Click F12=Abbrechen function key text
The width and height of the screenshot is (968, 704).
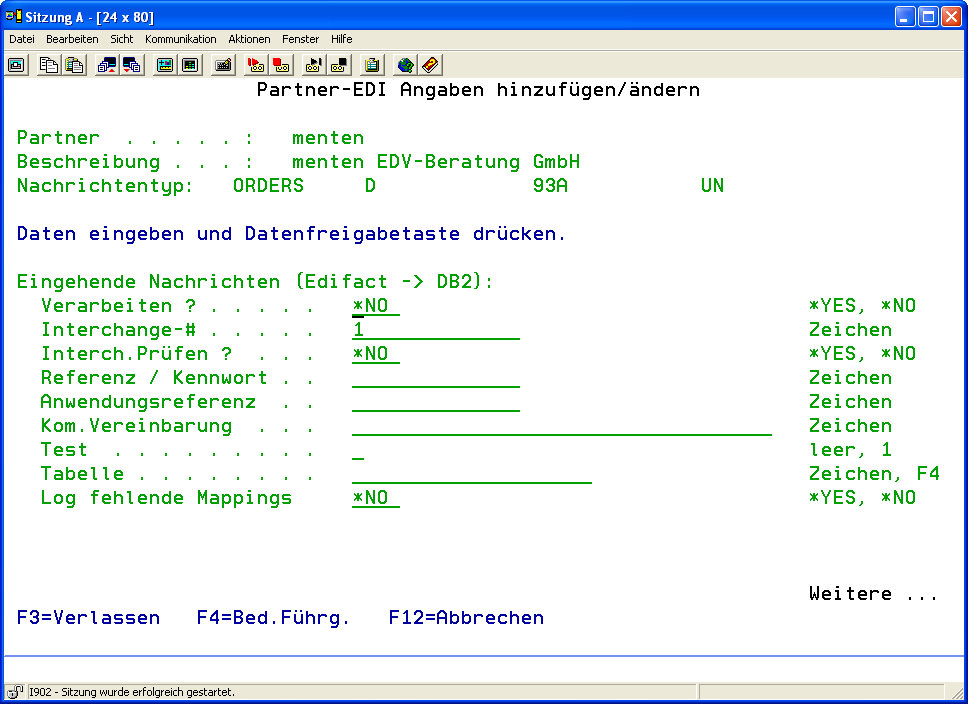pyautogui.click(x=466, y=618)
